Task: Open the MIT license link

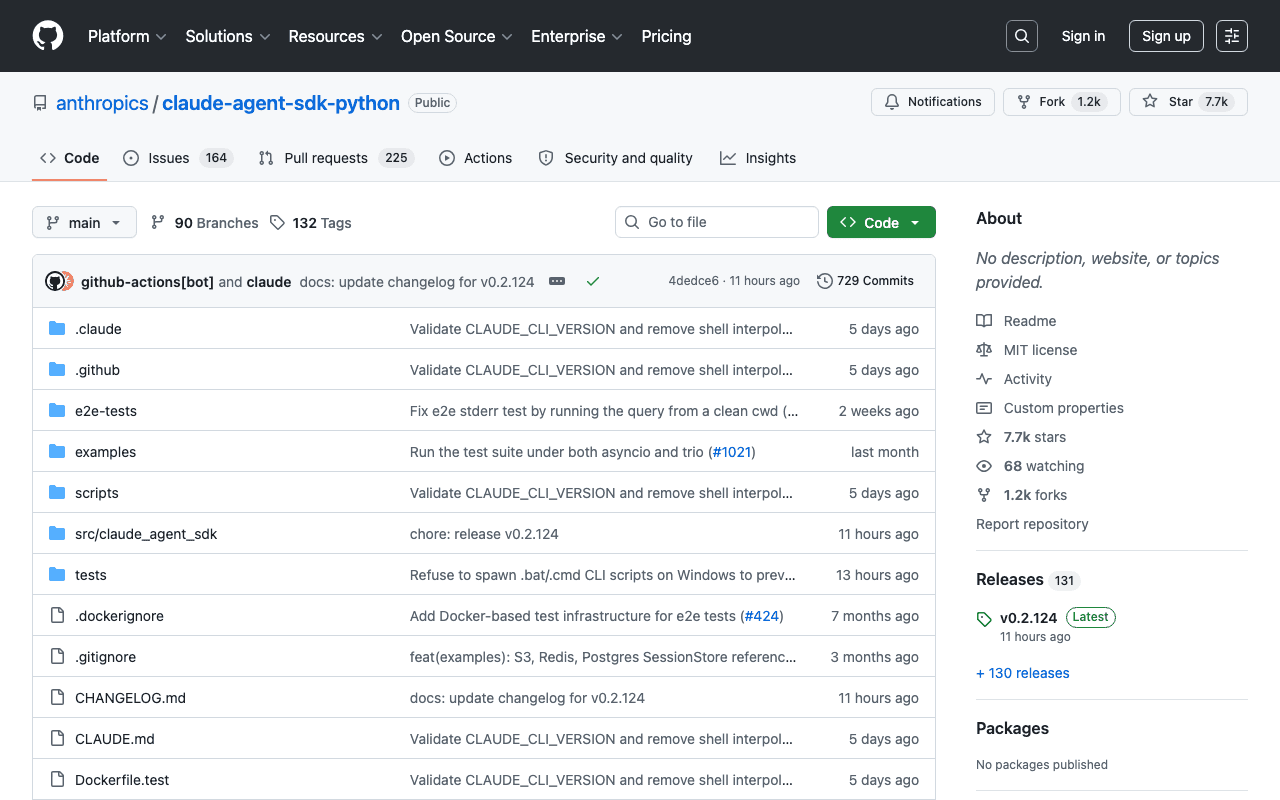Action: (x=1026, y=350)
